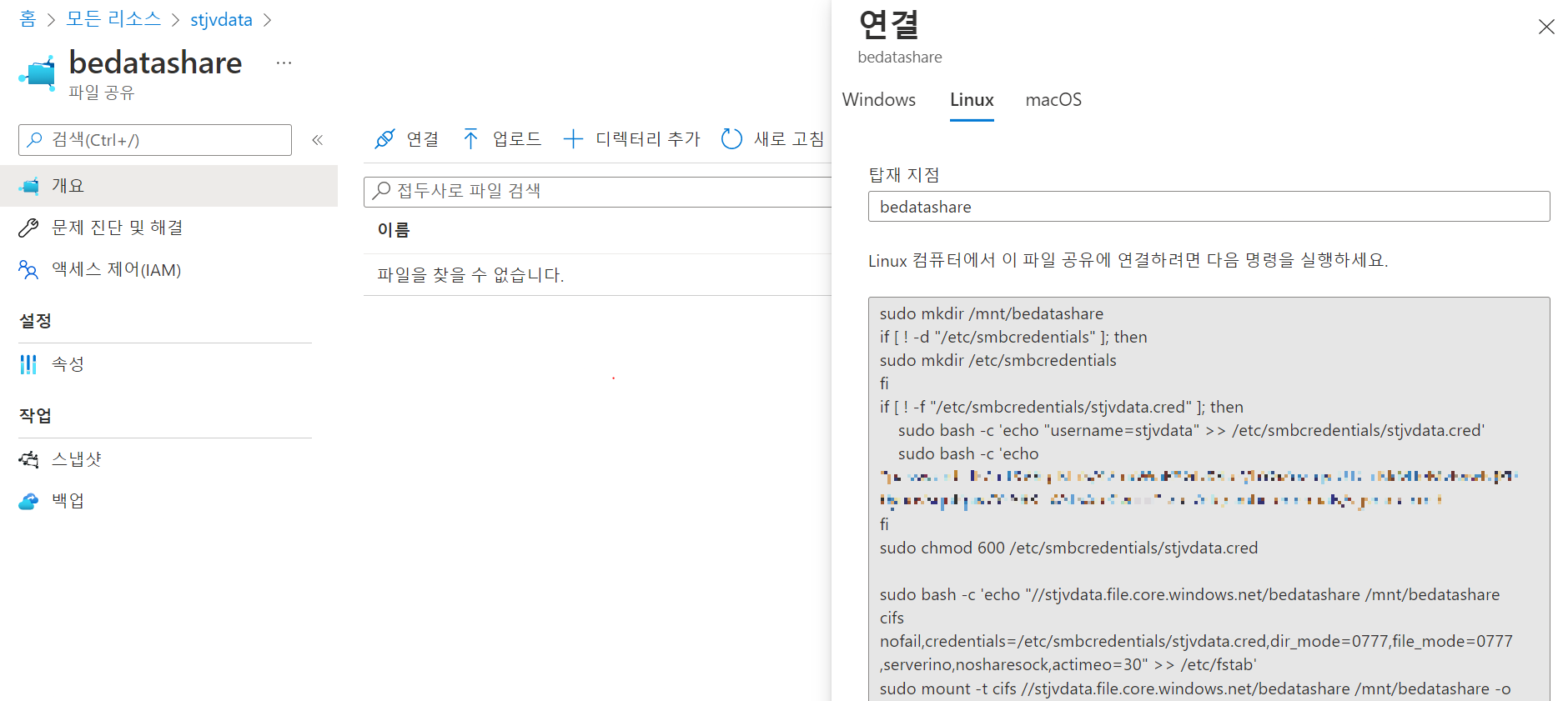Collapse the sidebar with the double-chevron
Viewport: 1568px width, 701px height.
coord(317,140)
